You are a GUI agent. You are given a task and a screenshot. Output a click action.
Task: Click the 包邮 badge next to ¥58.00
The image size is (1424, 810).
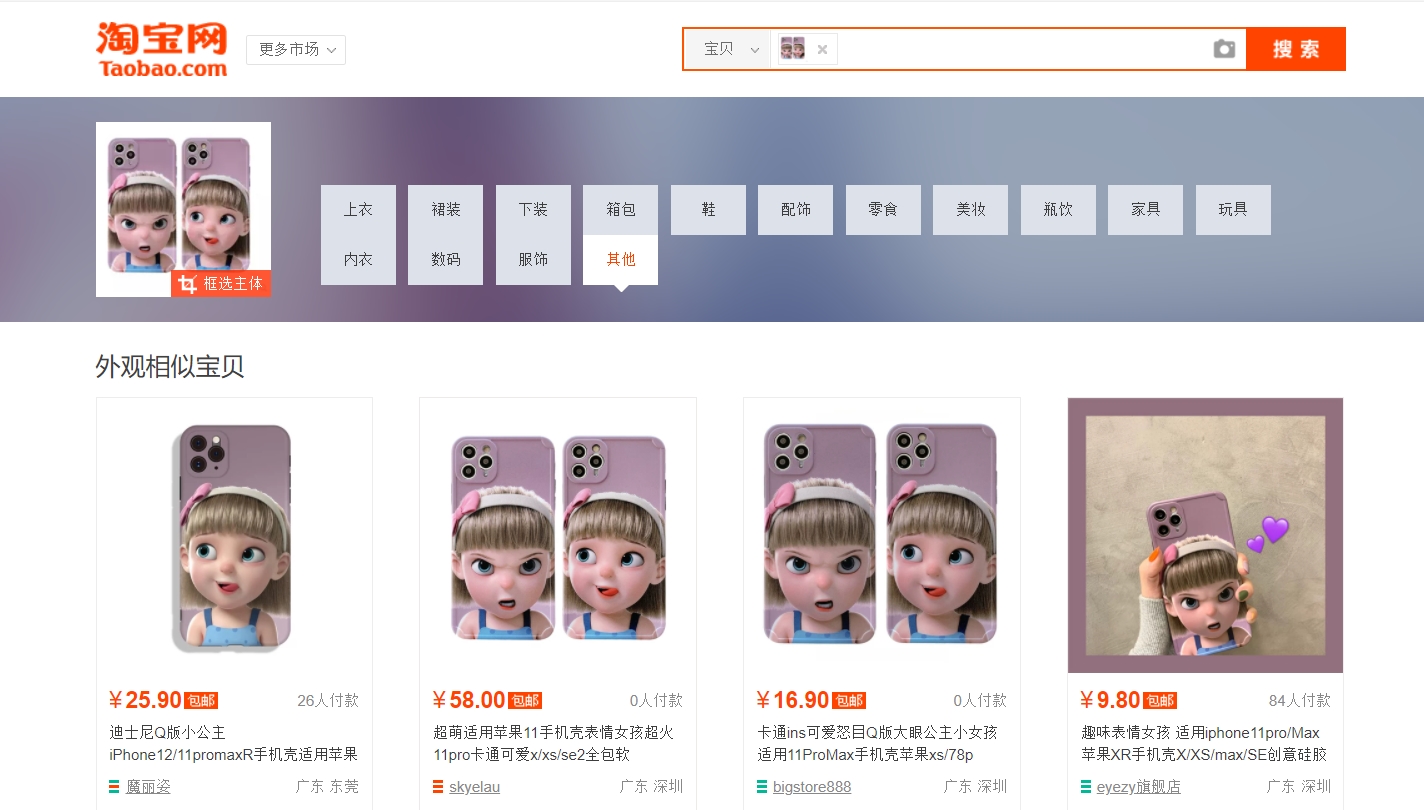pyautogui.click(x=525, y=701)
